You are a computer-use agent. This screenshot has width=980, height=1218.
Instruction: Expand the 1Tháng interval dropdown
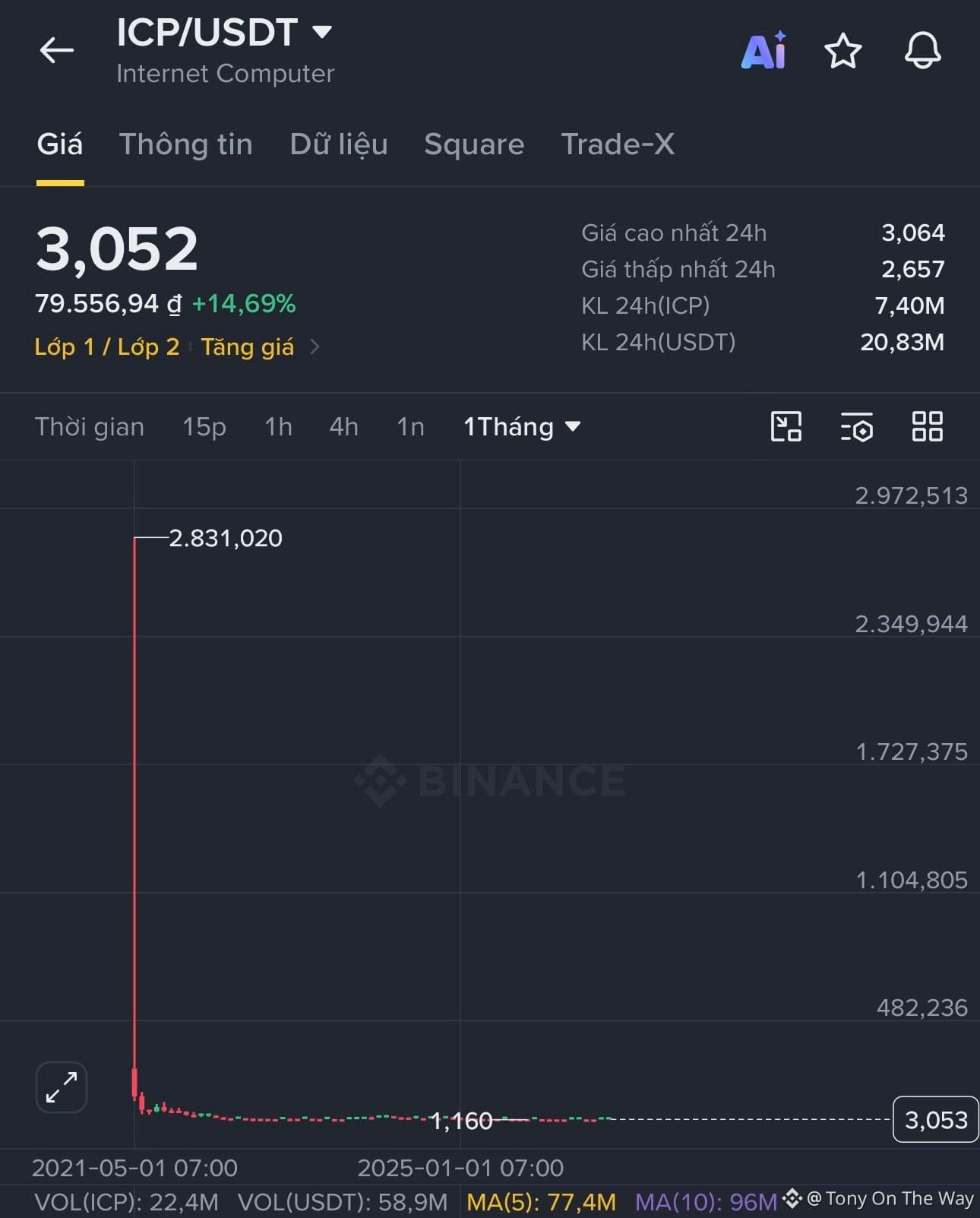[x=522, y=426]
